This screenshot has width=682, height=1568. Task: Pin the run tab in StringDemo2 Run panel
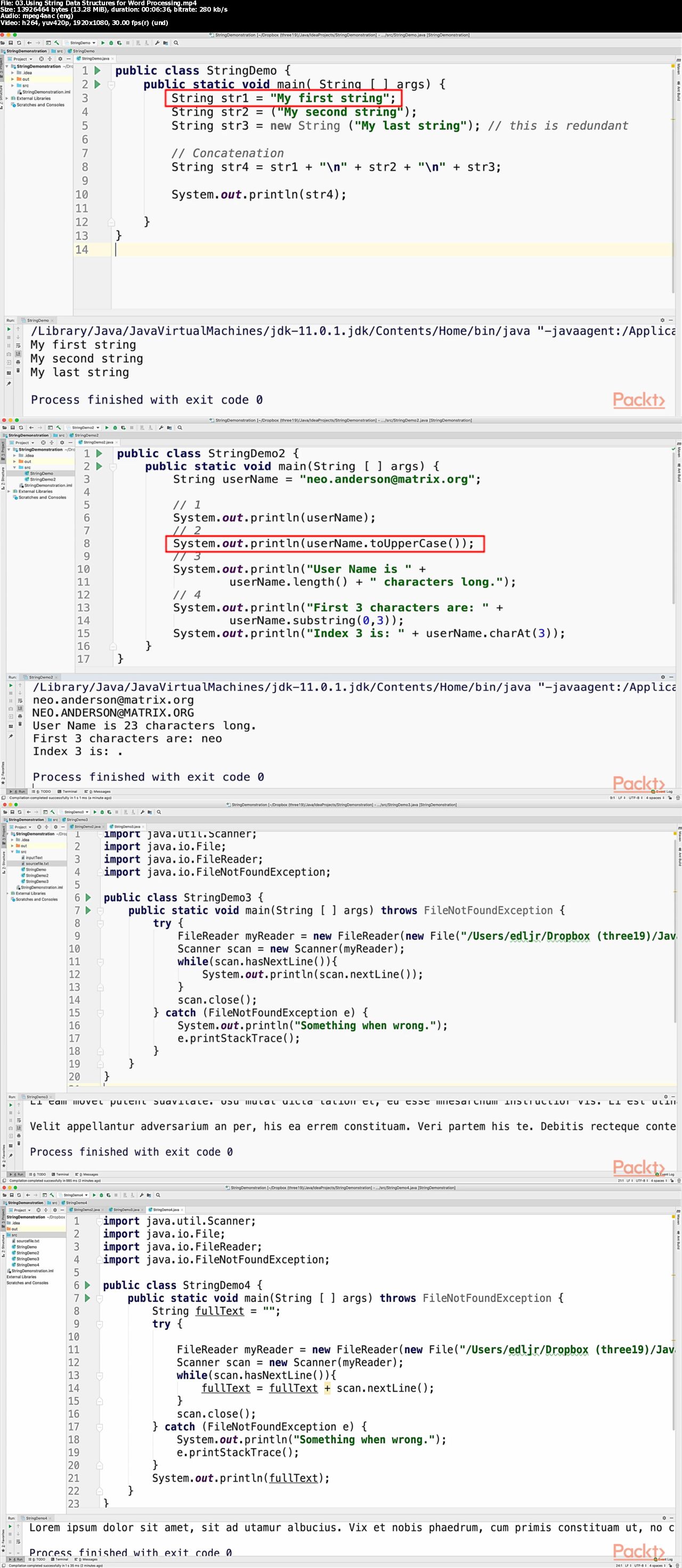[x=11, y=736]
